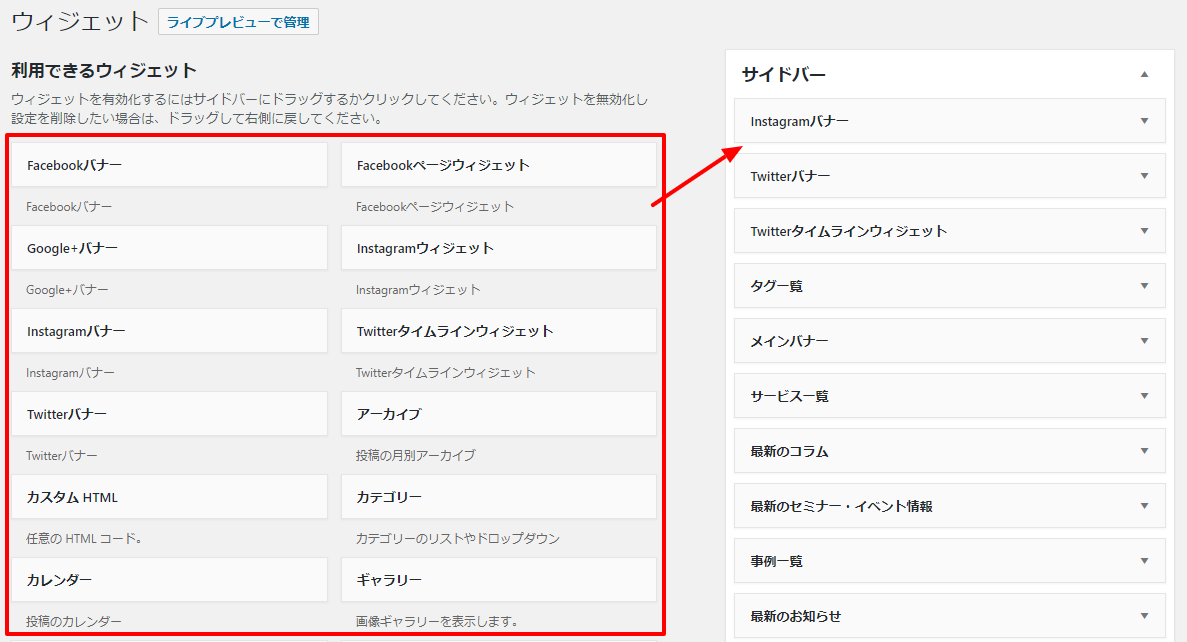Select the カテゴリー available widget

(499, 497)
